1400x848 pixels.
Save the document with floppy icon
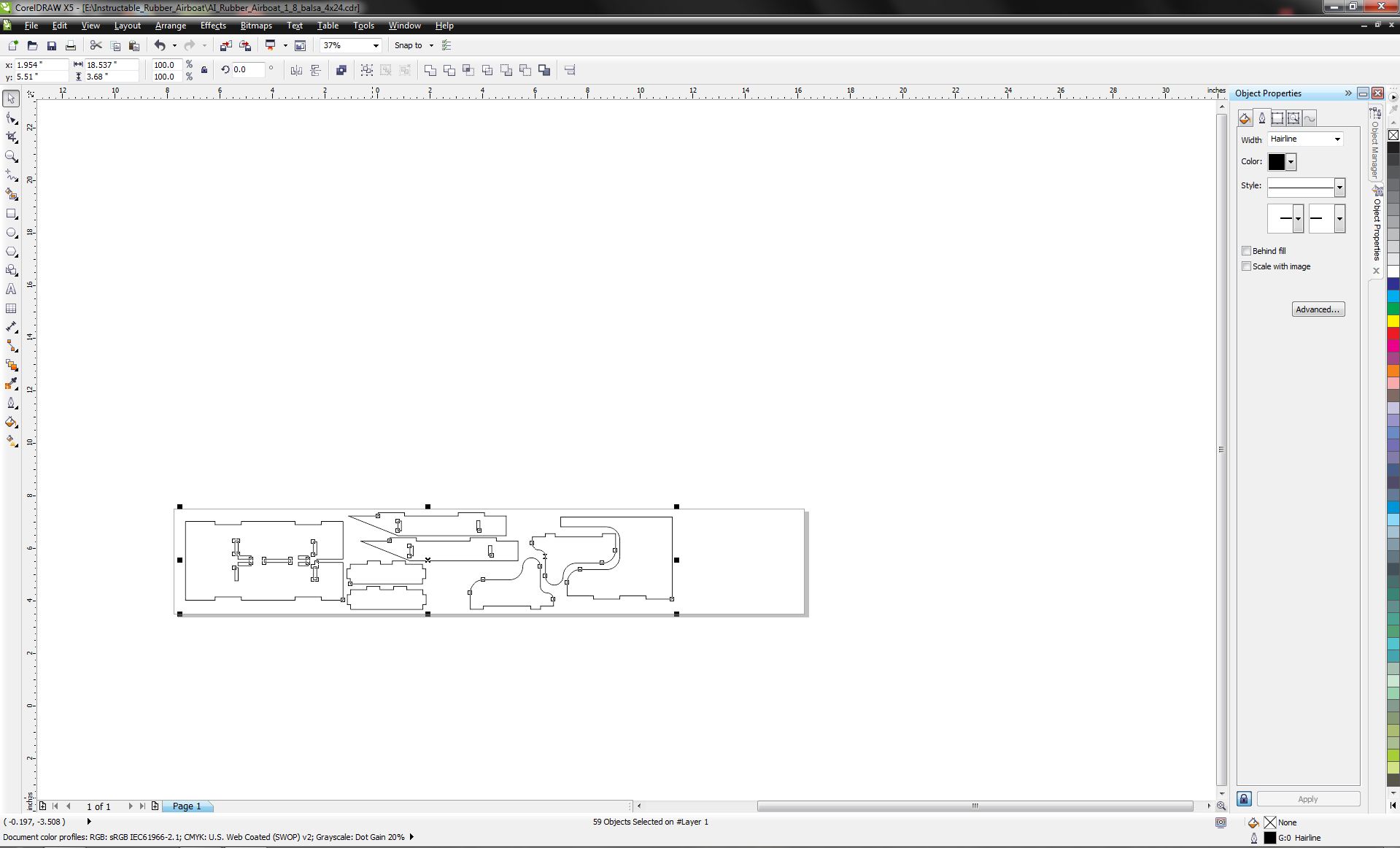51,45
